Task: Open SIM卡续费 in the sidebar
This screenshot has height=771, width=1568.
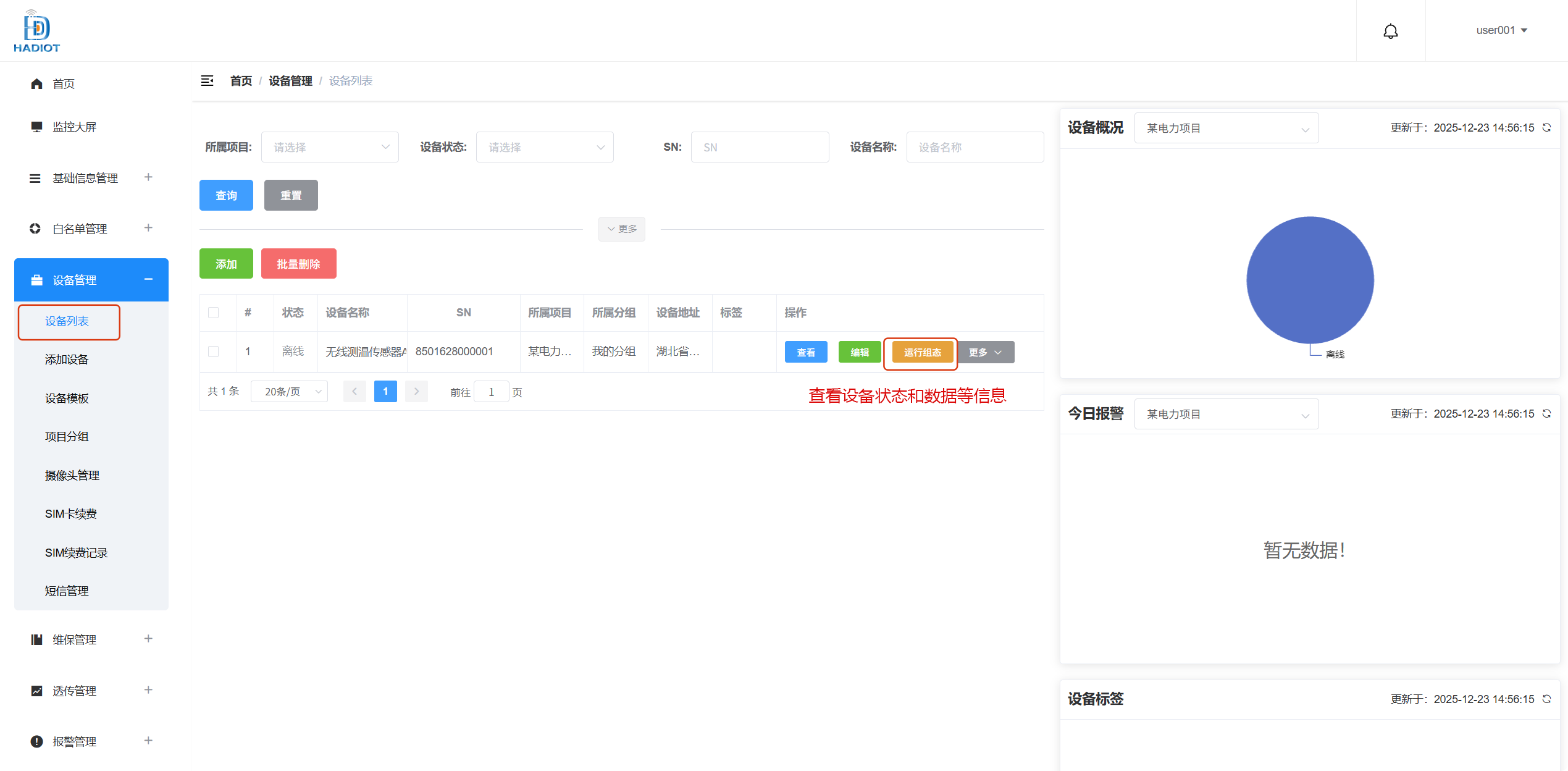Action: [71, 514]
